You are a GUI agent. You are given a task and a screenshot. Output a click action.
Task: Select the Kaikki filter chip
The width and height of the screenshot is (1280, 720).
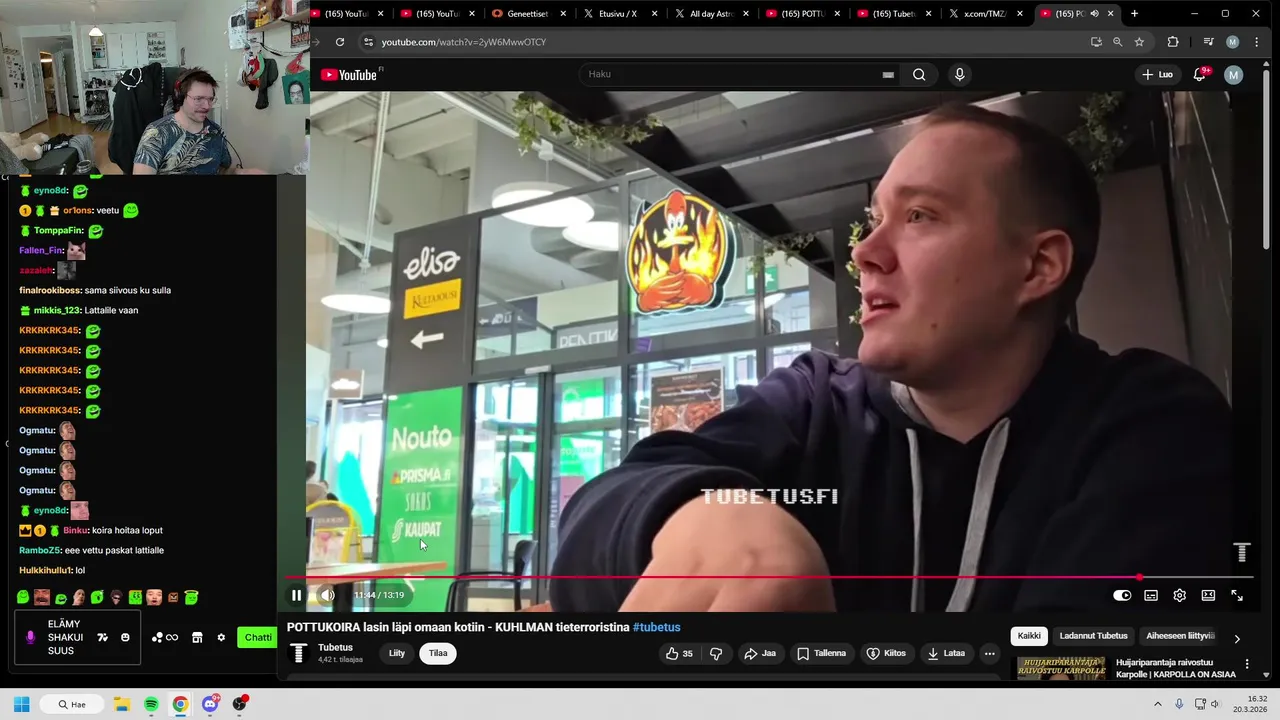1029,636
